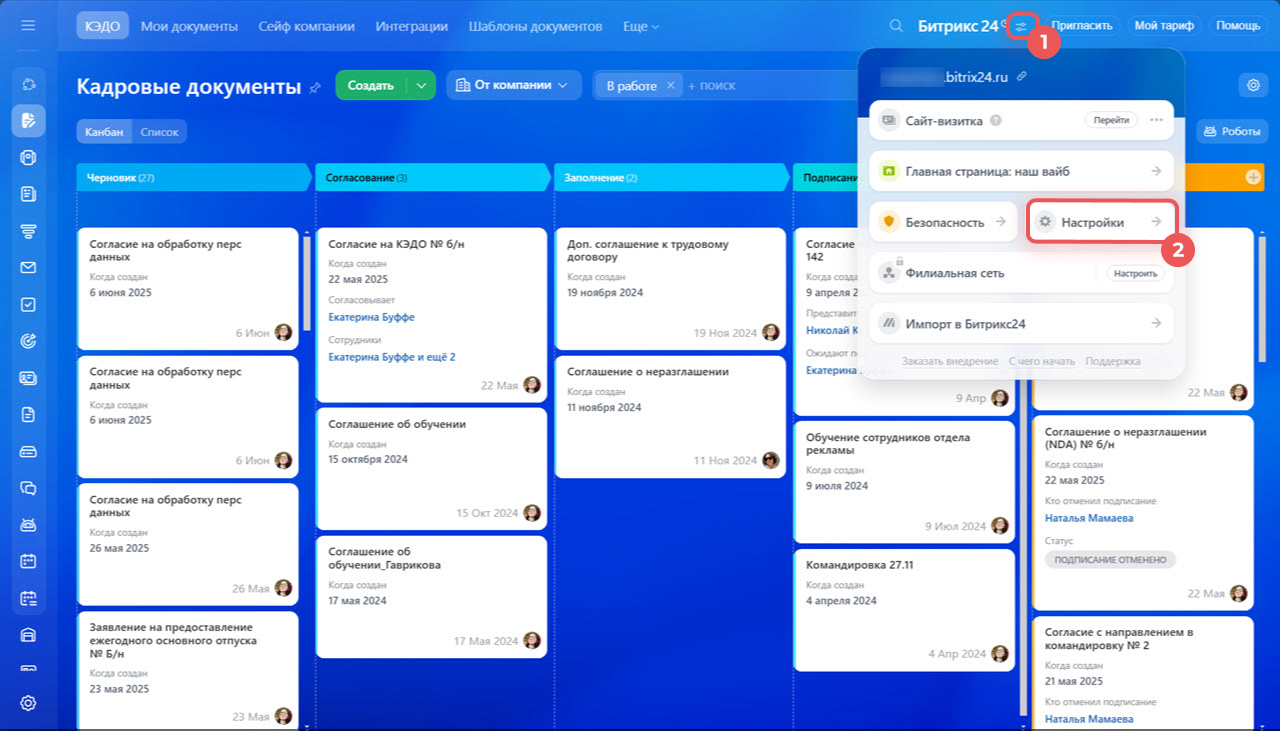Screen dimensions: 1280x731
Task: Open three-dots menu for Сайт-визитка
Action: [x=1156, y=120]
